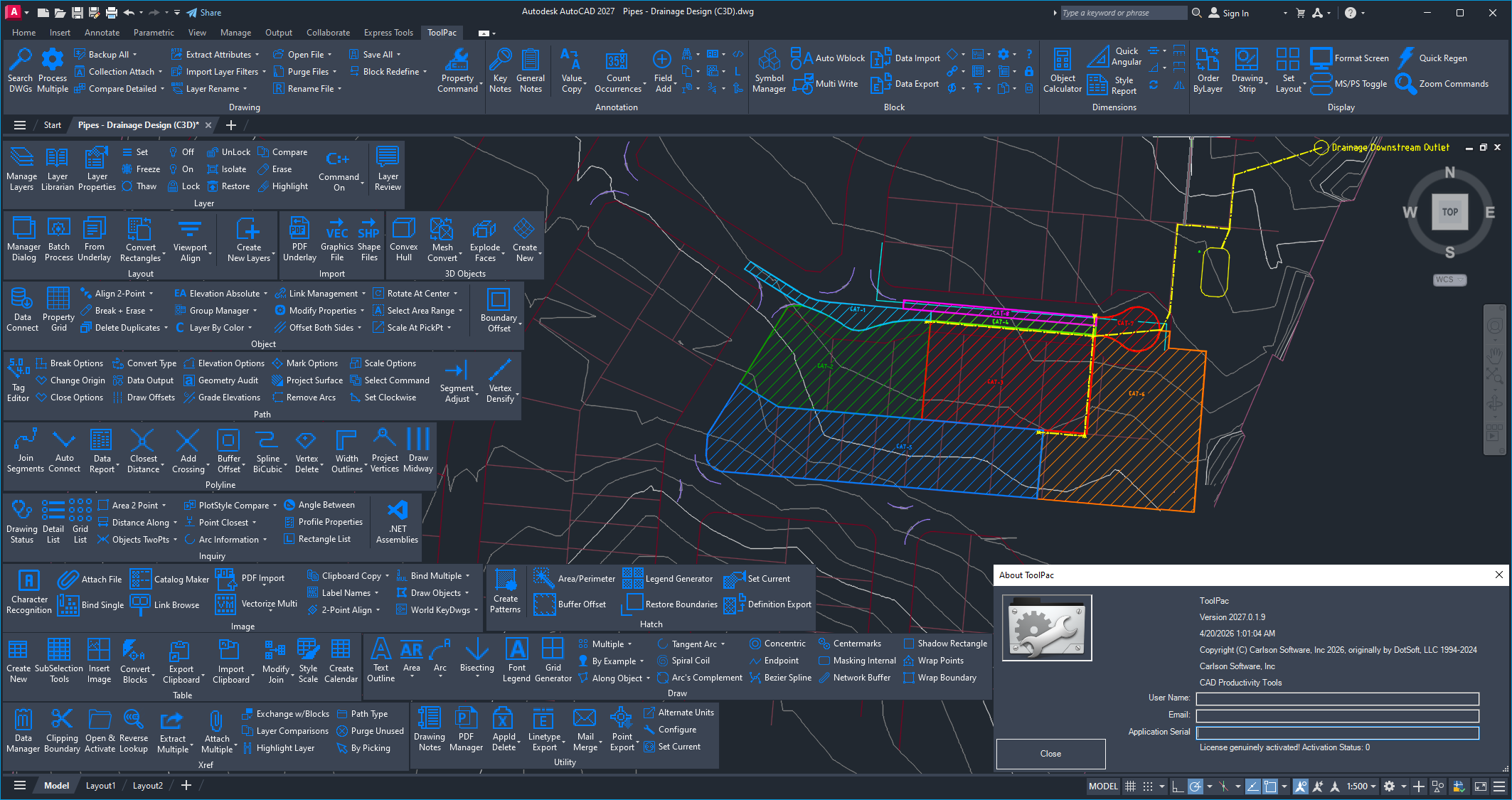The width and height of the screenshot is (1512, 800).
Task: Toggle annotation visibility in status bar
Action: pyautogui.click(x=1301, y=786)
